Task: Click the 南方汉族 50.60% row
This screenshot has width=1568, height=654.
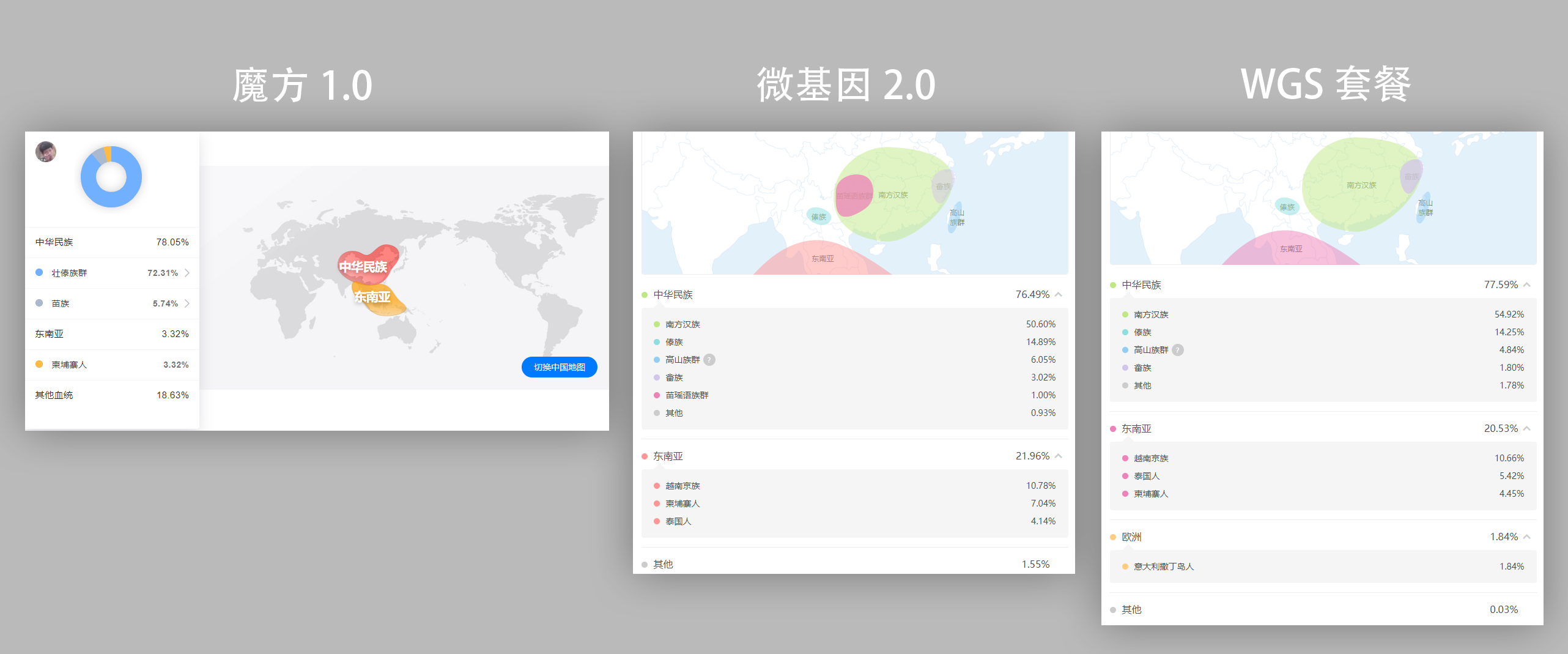Action: click(854, 324)
